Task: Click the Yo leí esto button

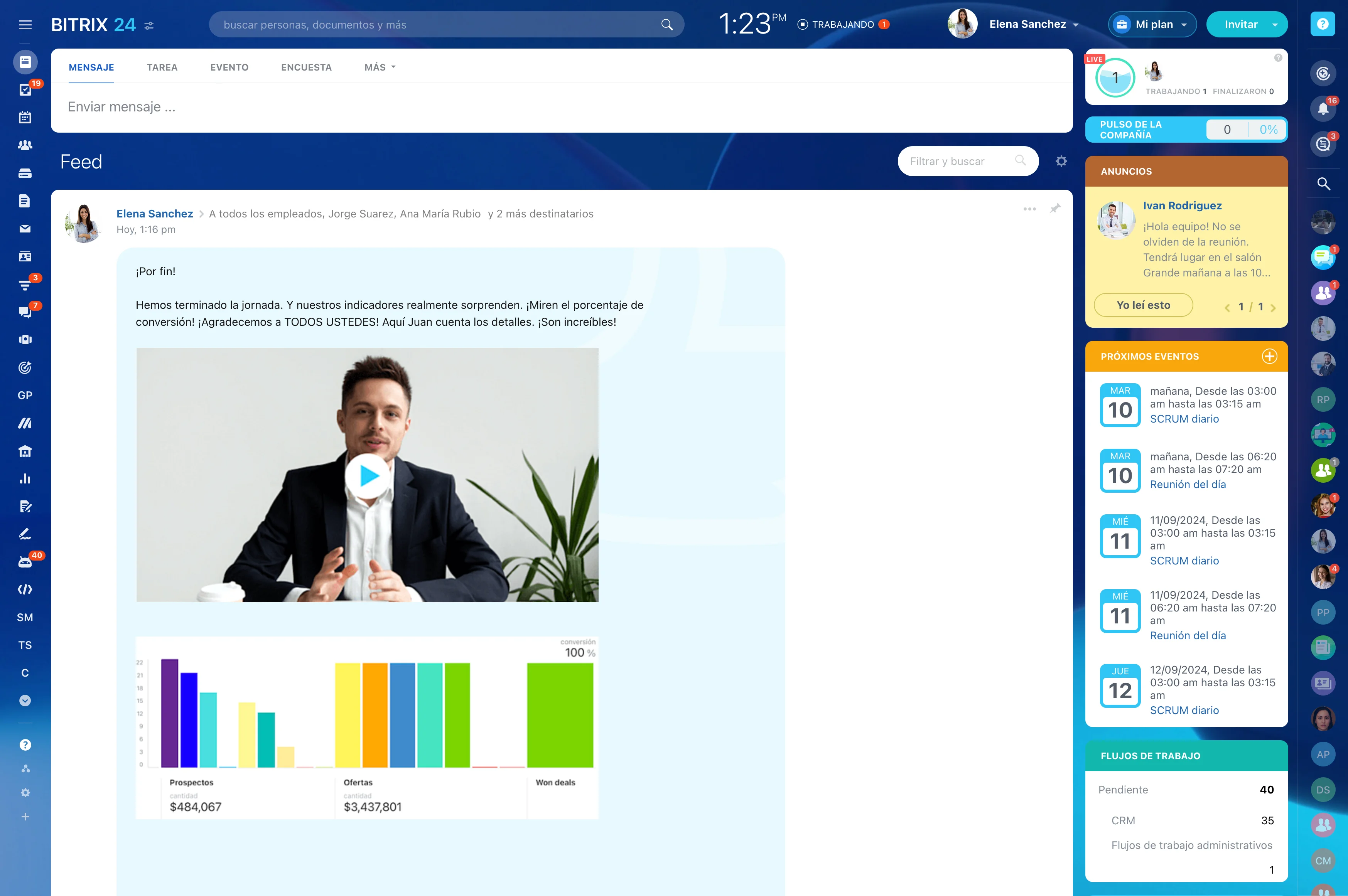Action: (1143, 305)
